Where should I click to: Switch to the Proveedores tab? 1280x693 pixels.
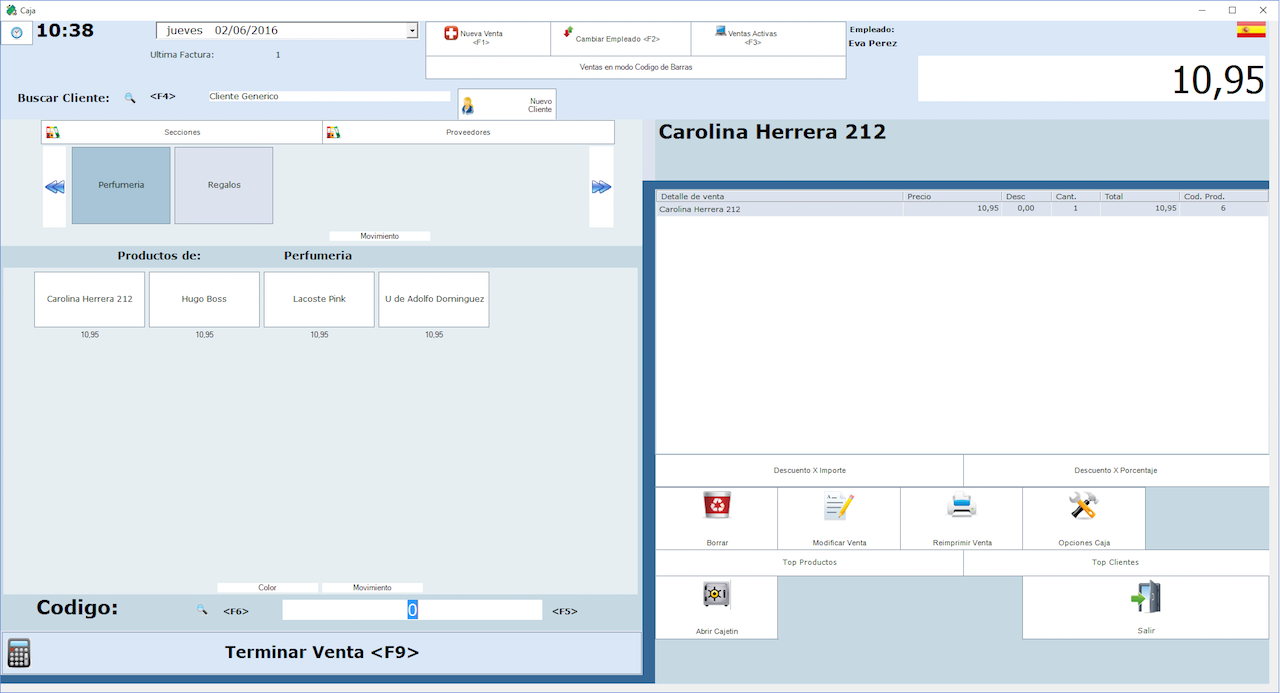468,132
